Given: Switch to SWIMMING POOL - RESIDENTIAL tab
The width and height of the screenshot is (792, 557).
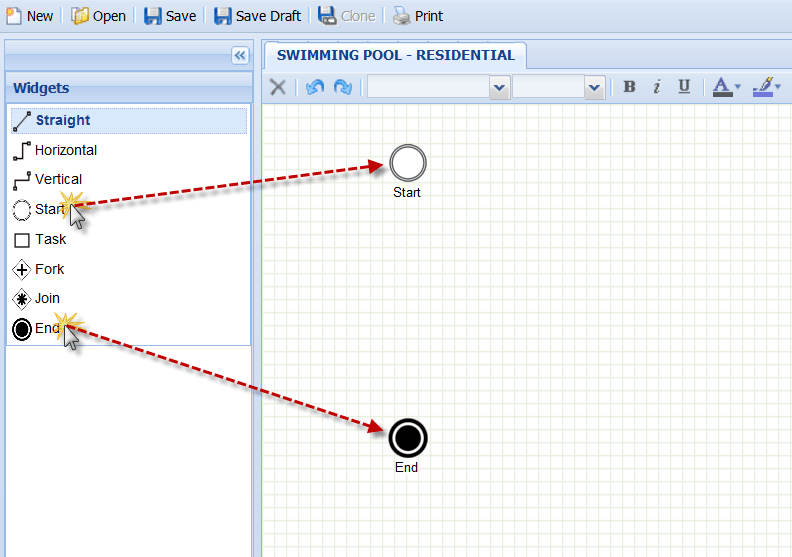Looking at the screenshot, I should (x=395, y=56).
